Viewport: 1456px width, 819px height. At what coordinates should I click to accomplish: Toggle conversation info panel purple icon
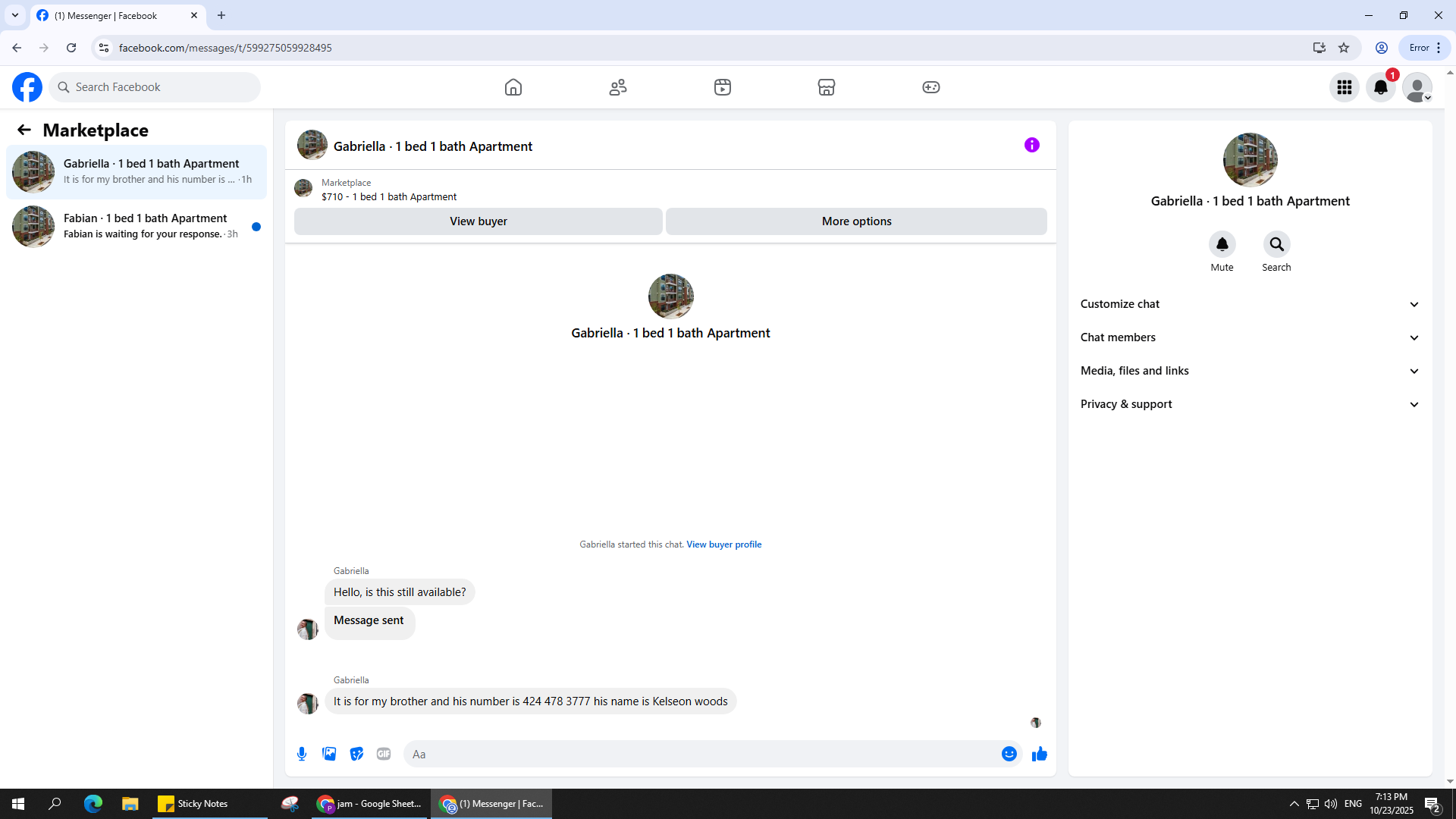click(1031, 145)
